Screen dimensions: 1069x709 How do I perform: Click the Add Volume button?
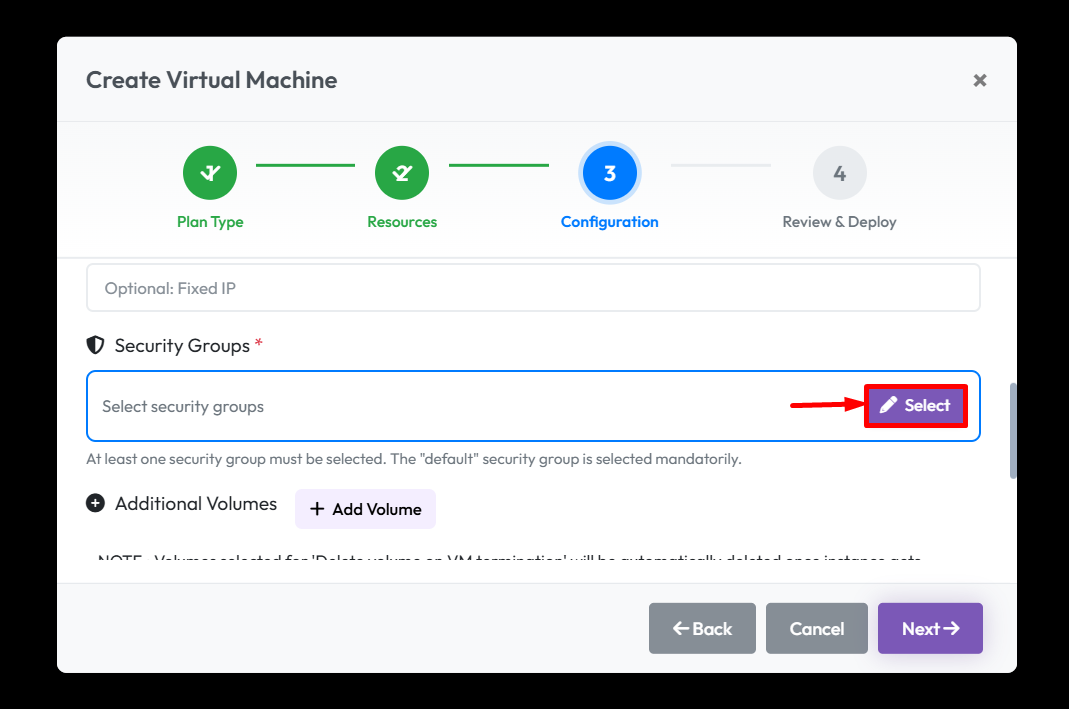point(365,509)
